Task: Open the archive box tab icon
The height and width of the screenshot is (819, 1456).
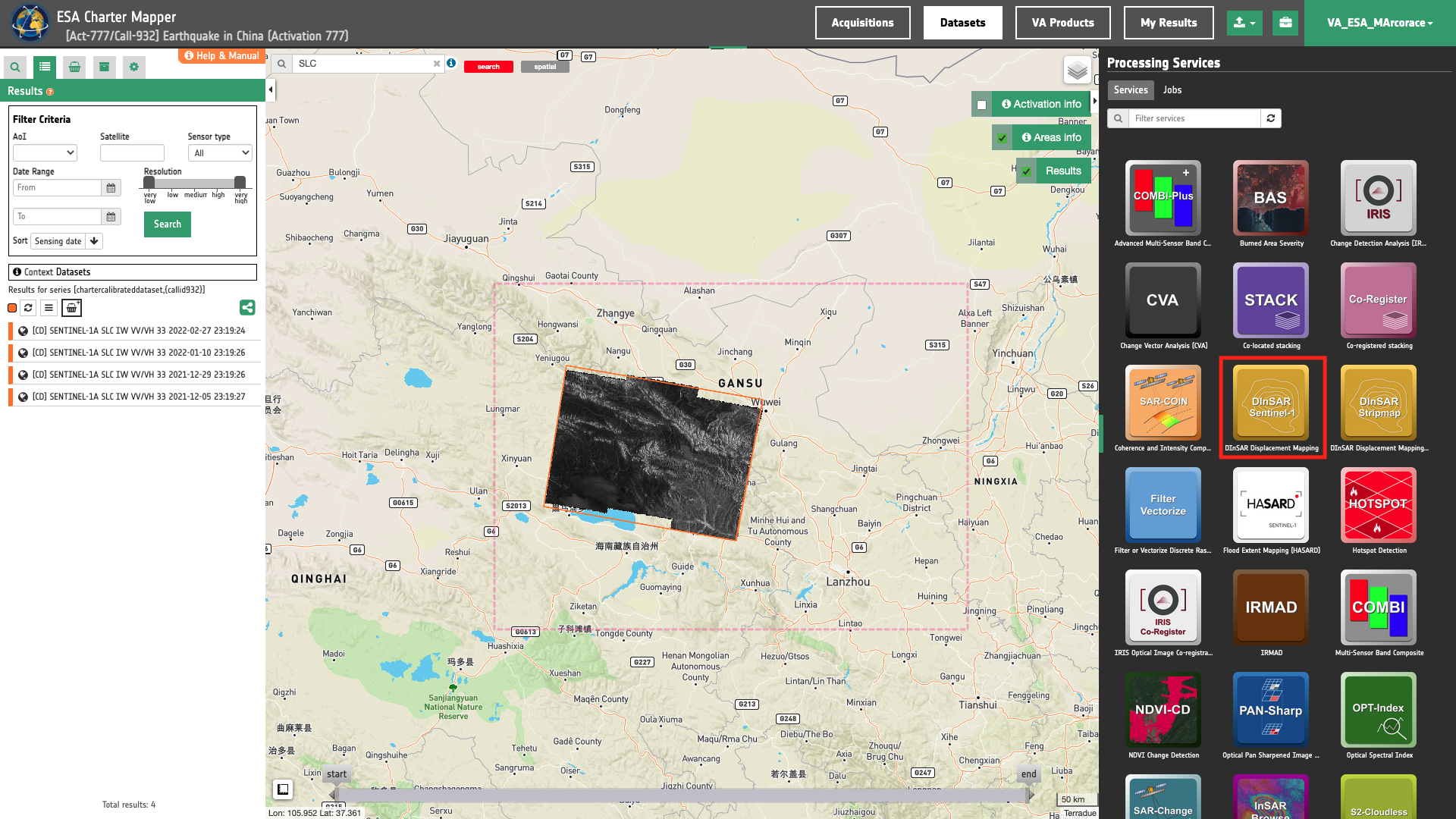Action: (104, 67)
